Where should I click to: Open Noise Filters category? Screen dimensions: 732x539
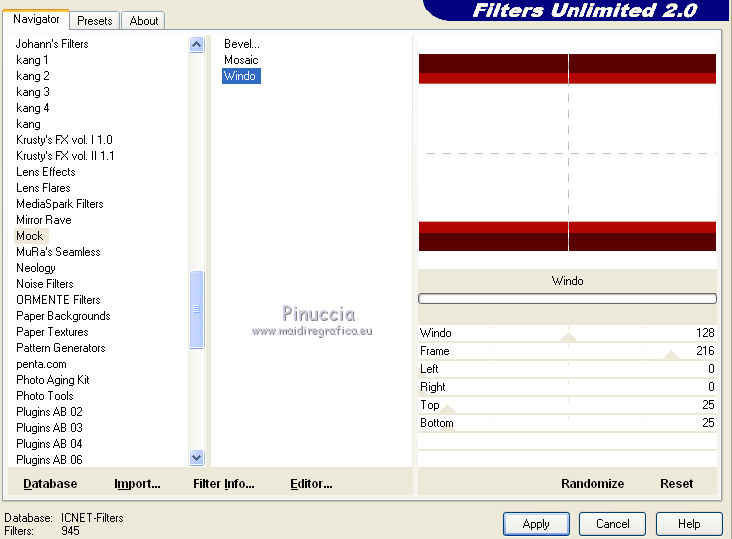click(x=44, y=284)
